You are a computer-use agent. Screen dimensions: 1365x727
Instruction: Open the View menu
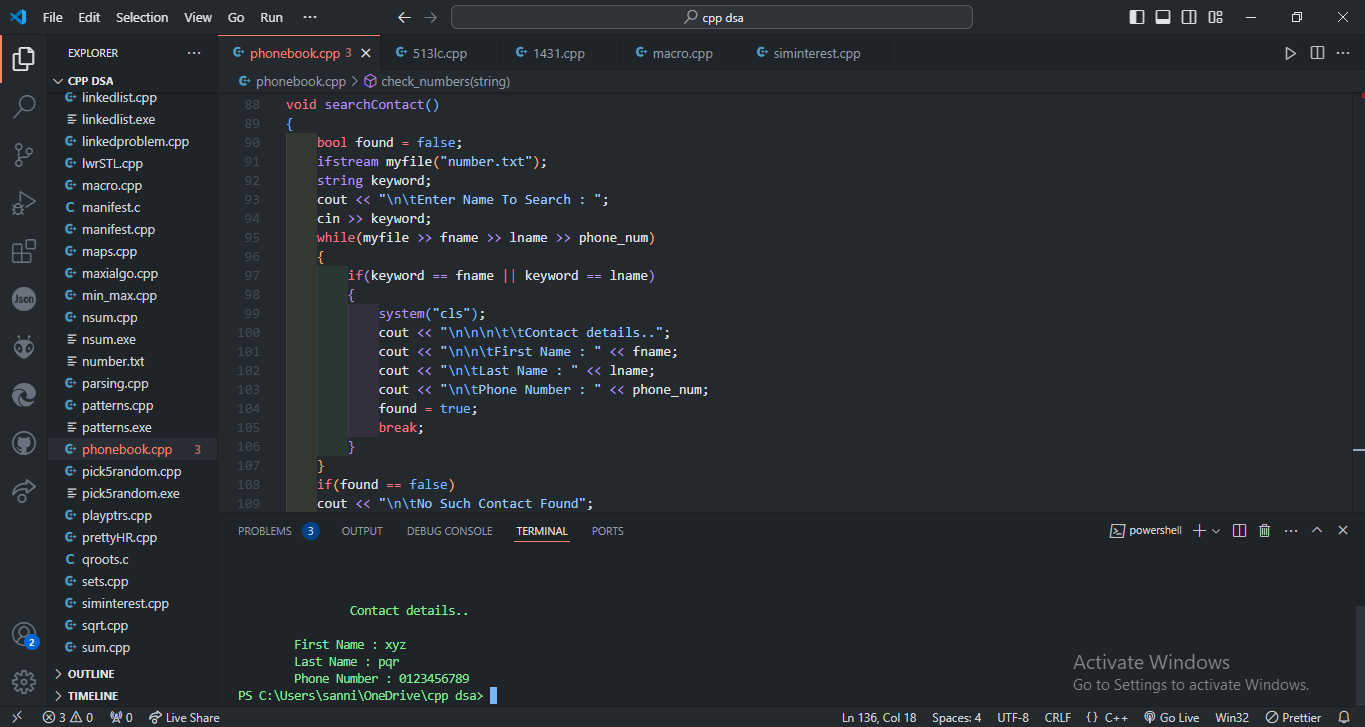pyautogui.click(x=198, y=17)
